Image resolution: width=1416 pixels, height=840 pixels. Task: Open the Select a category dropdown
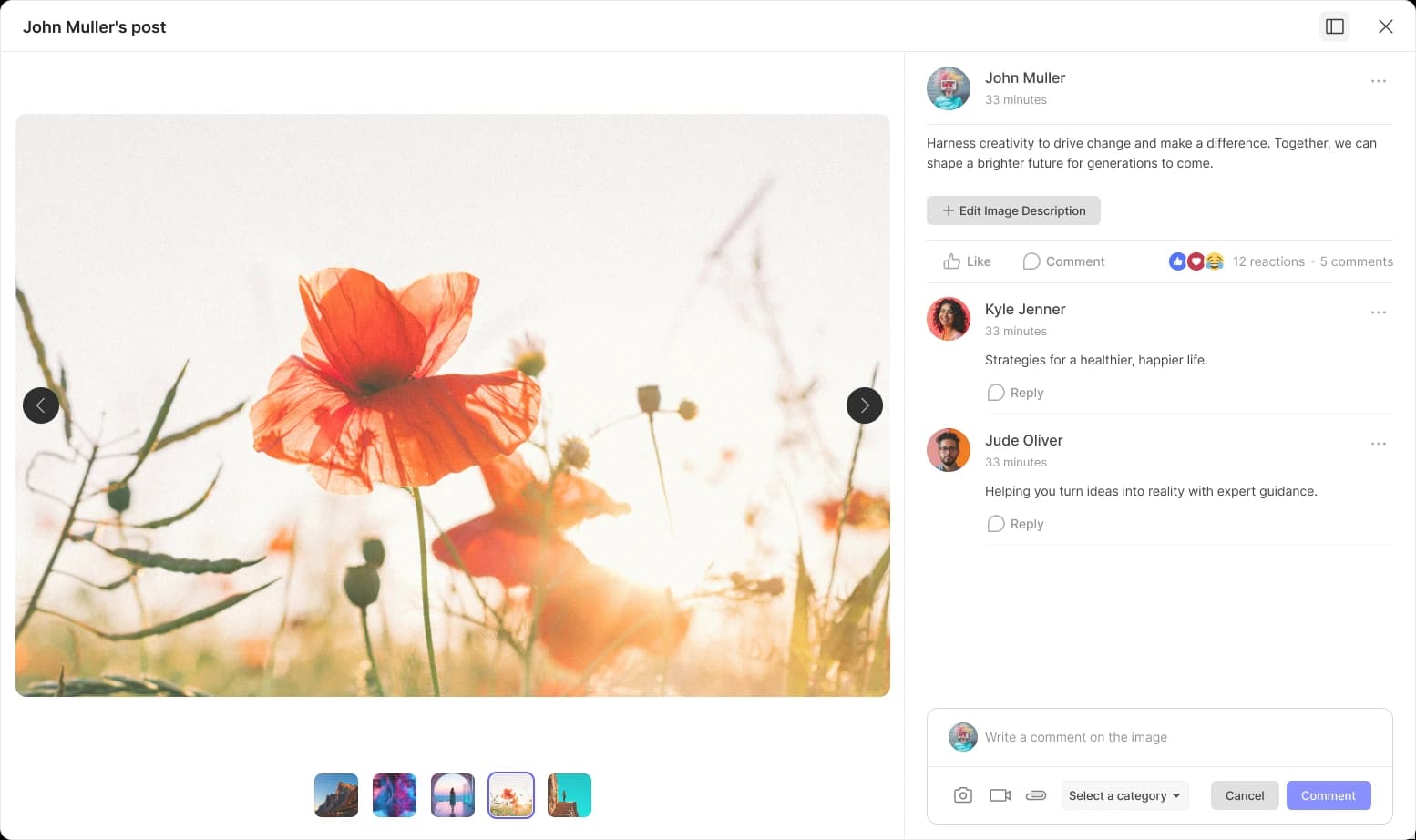point(1124,795)
